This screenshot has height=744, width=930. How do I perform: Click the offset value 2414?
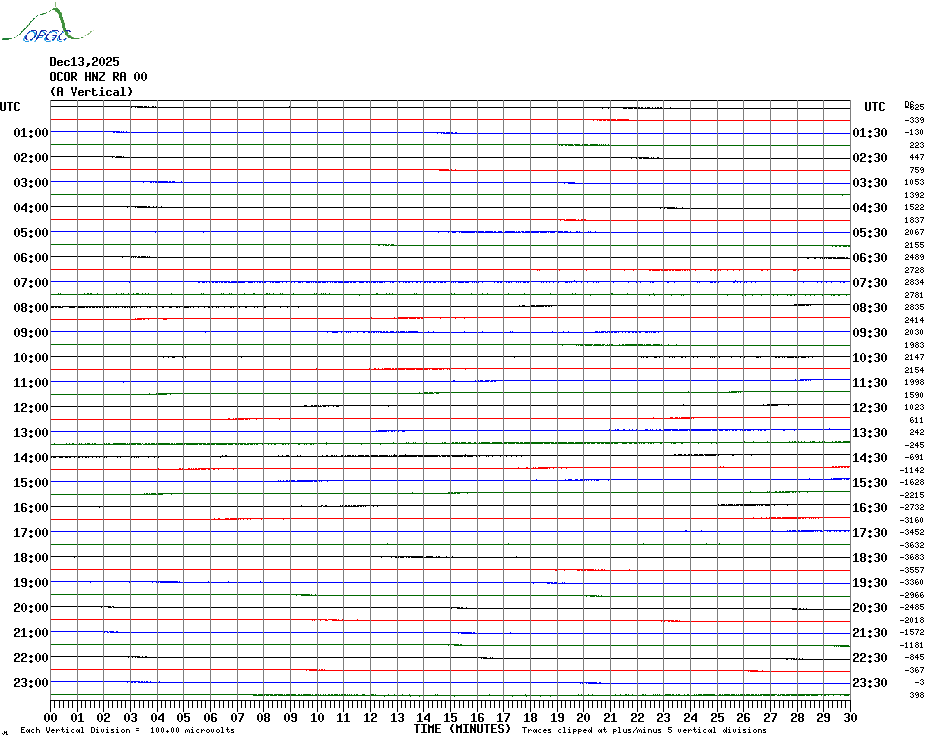coord(914,320)
